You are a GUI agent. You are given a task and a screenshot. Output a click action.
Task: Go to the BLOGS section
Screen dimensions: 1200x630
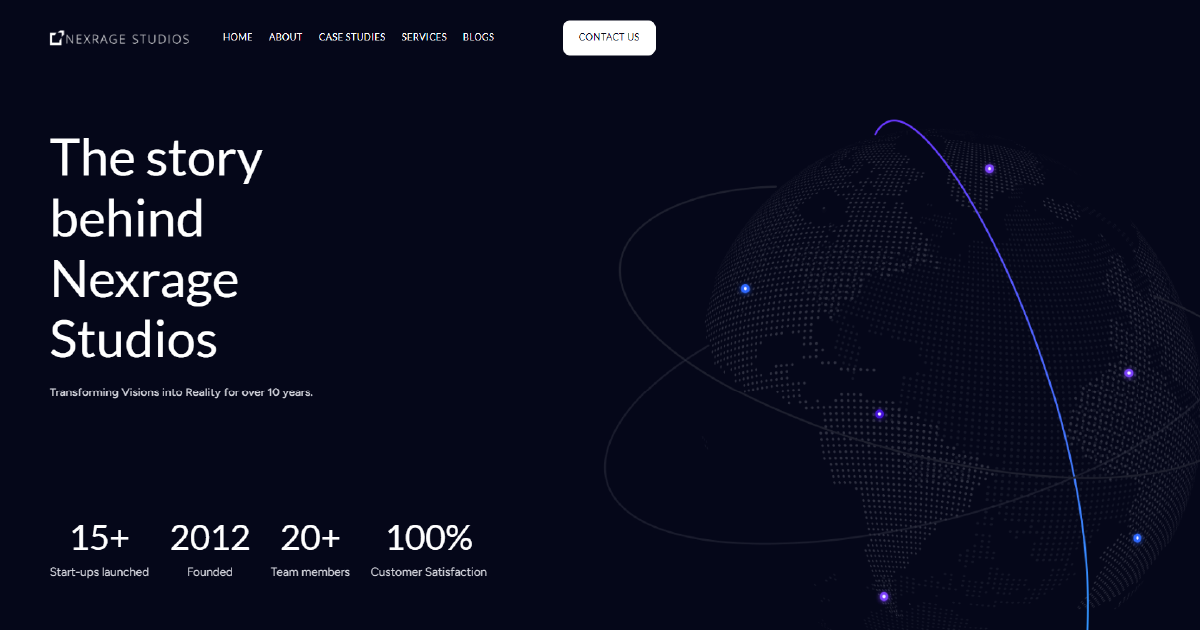(478, 37)
